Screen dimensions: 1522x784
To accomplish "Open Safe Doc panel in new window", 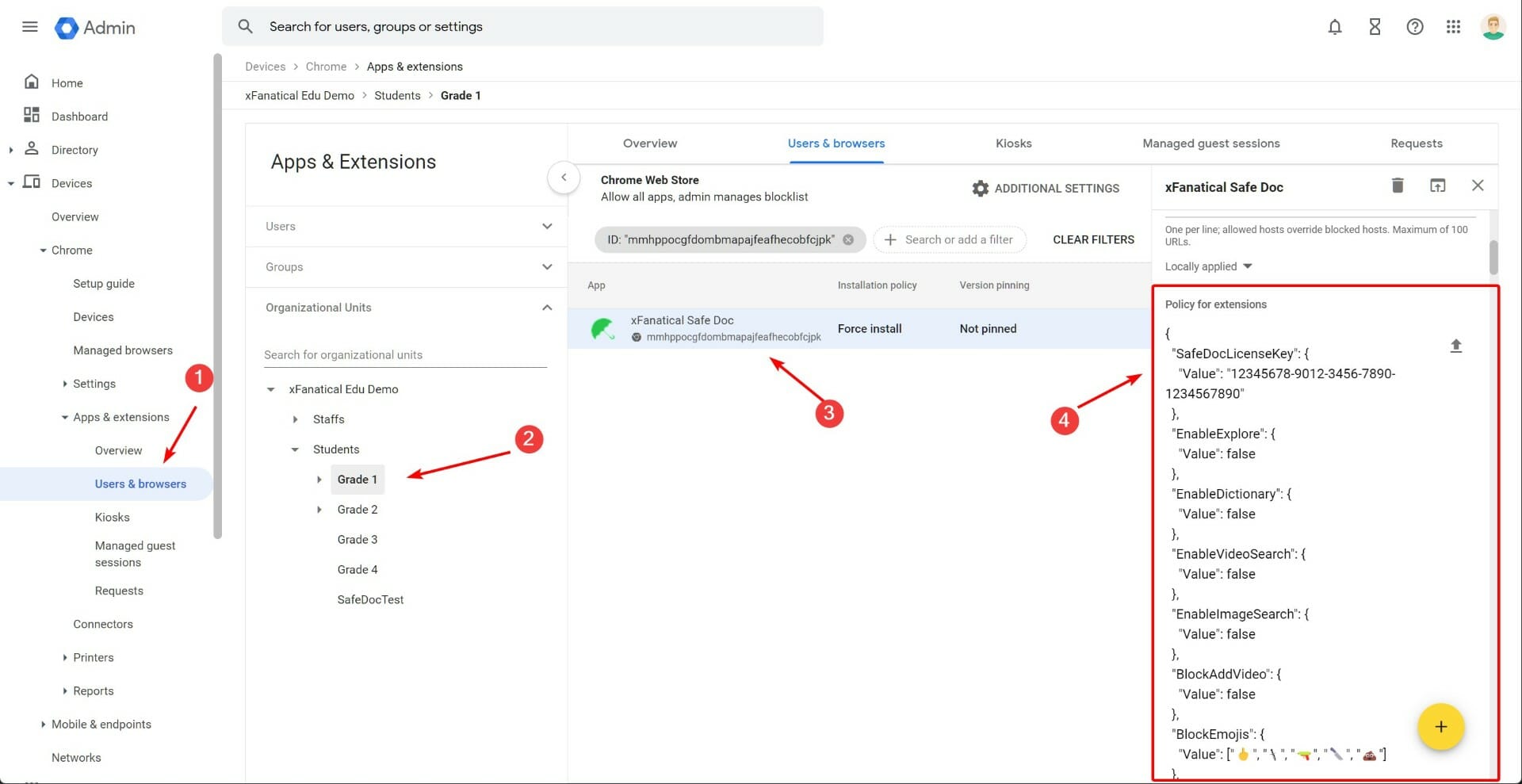I will pyautogui.click(x=1438, y=185).
